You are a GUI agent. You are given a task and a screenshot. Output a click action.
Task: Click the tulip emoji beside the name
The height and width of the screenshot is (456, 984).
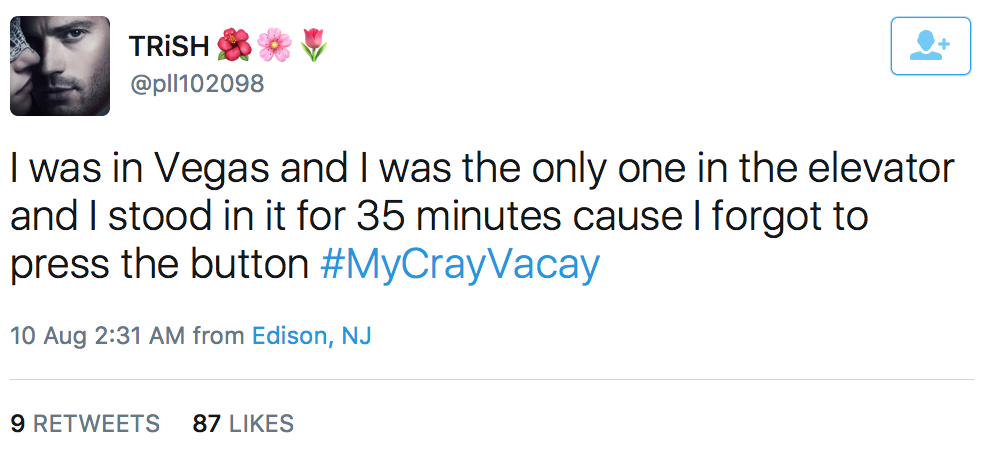pos(312,45)
